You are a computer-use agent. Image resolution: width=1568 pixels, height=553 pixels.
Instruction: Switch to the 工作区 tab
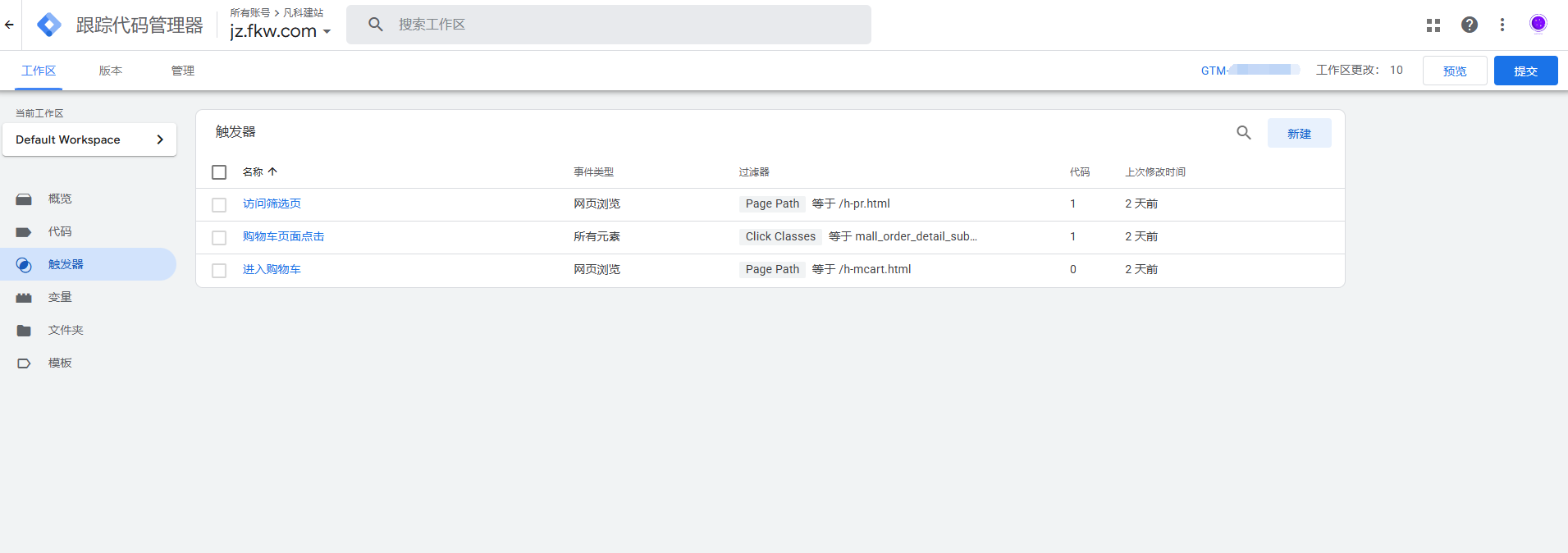pos(39,71)
